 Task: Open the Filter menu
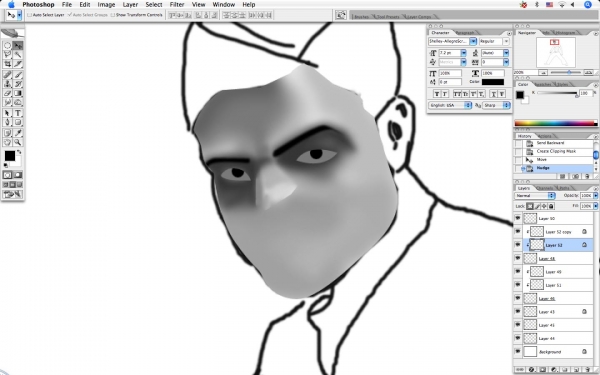(177, 5)
